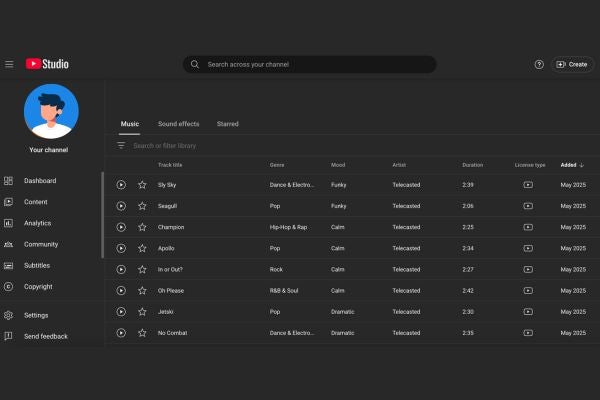Toggle star on Oh Please track
The image size is (600, 400).
coord(142,290)
